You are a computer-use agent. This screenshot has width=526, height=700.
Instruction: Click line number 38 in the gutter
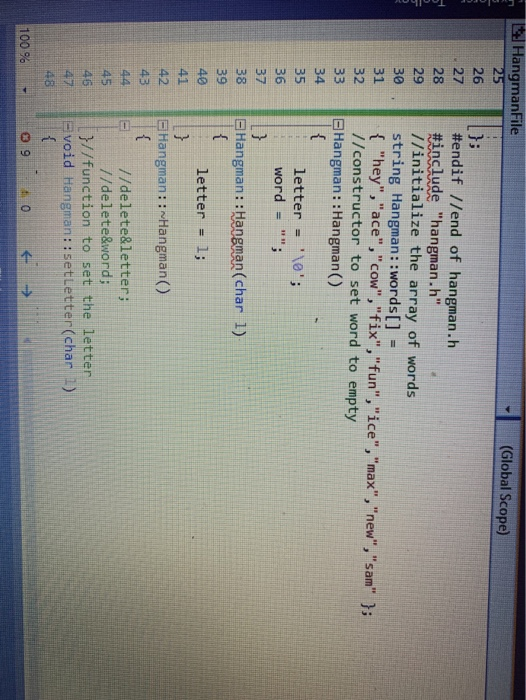[x=242, y=77]
